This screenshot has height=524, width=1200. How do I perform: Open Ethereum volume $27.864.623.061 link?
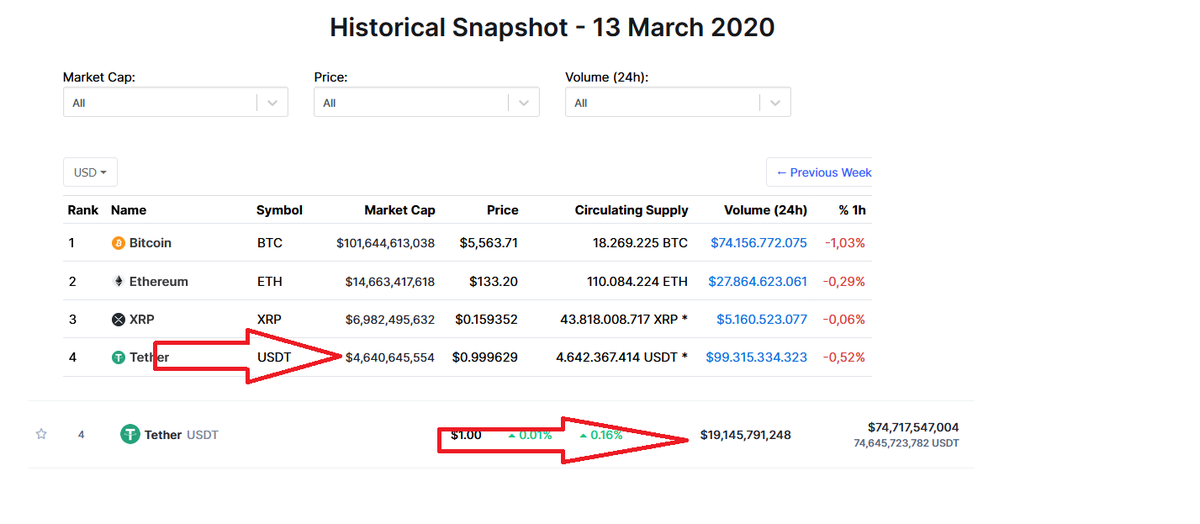758,281
